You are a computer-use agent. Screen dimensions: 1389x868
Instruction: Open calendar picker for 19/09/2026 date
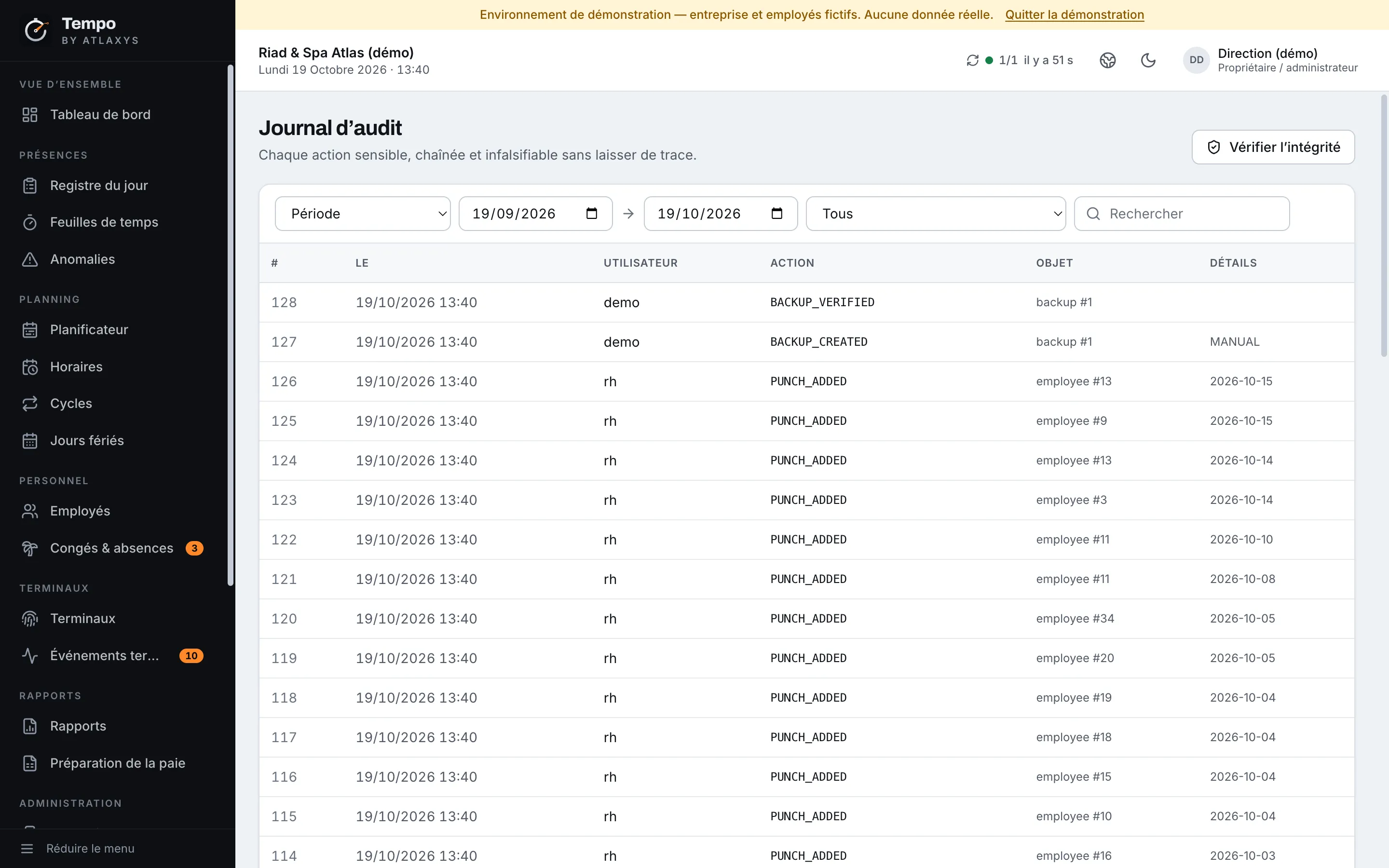(x=592, y=214)
